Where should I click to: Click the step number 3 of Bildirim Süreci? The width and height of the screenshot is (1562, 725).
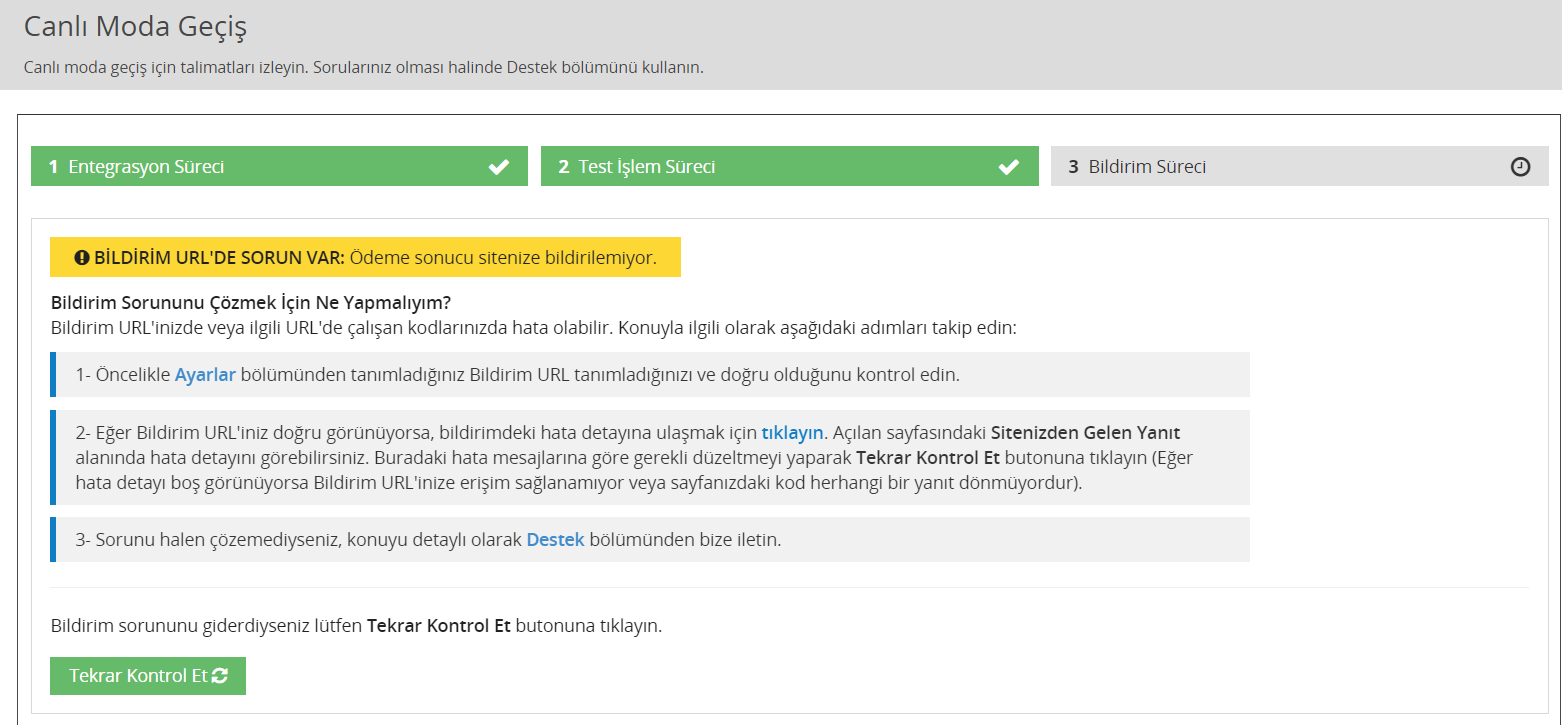[1073, 167]
